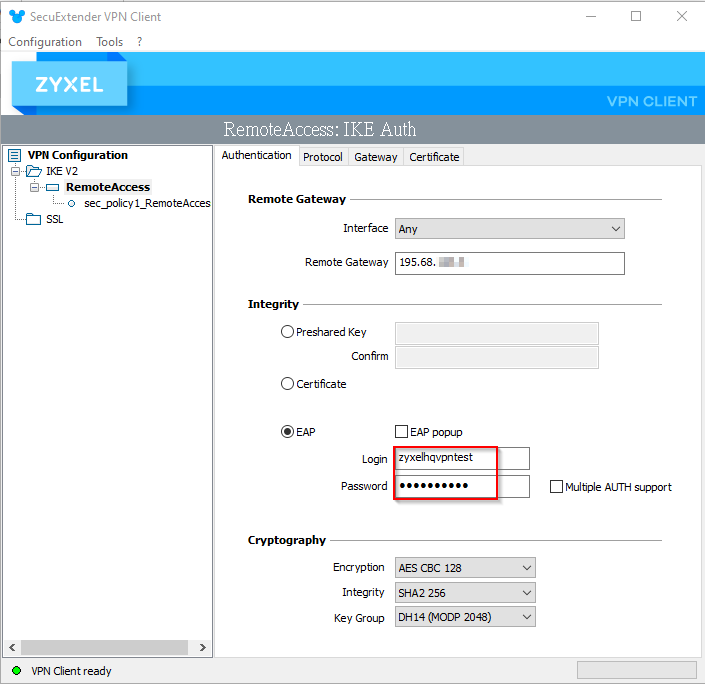Enable Multiple AUTH support checkbox
The image size is (705, 684).
[x=556, y=487]
